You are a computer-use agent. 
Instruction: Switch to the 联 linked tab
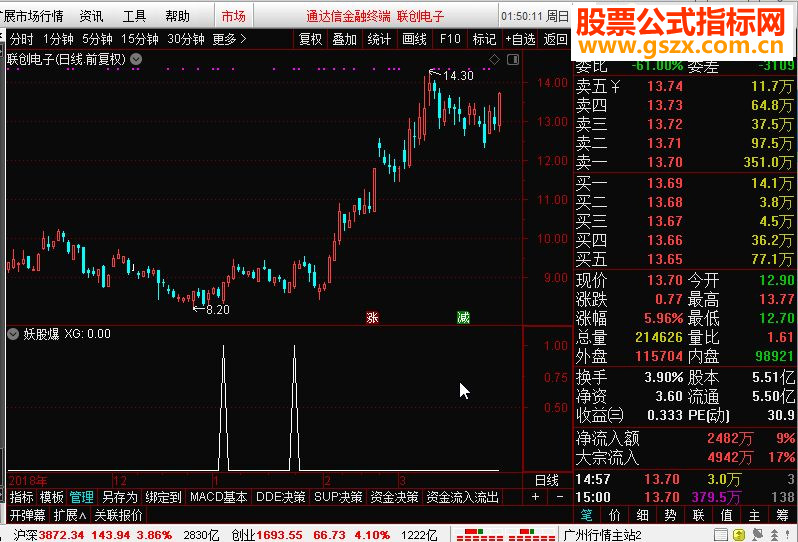(x=698, y=515)
